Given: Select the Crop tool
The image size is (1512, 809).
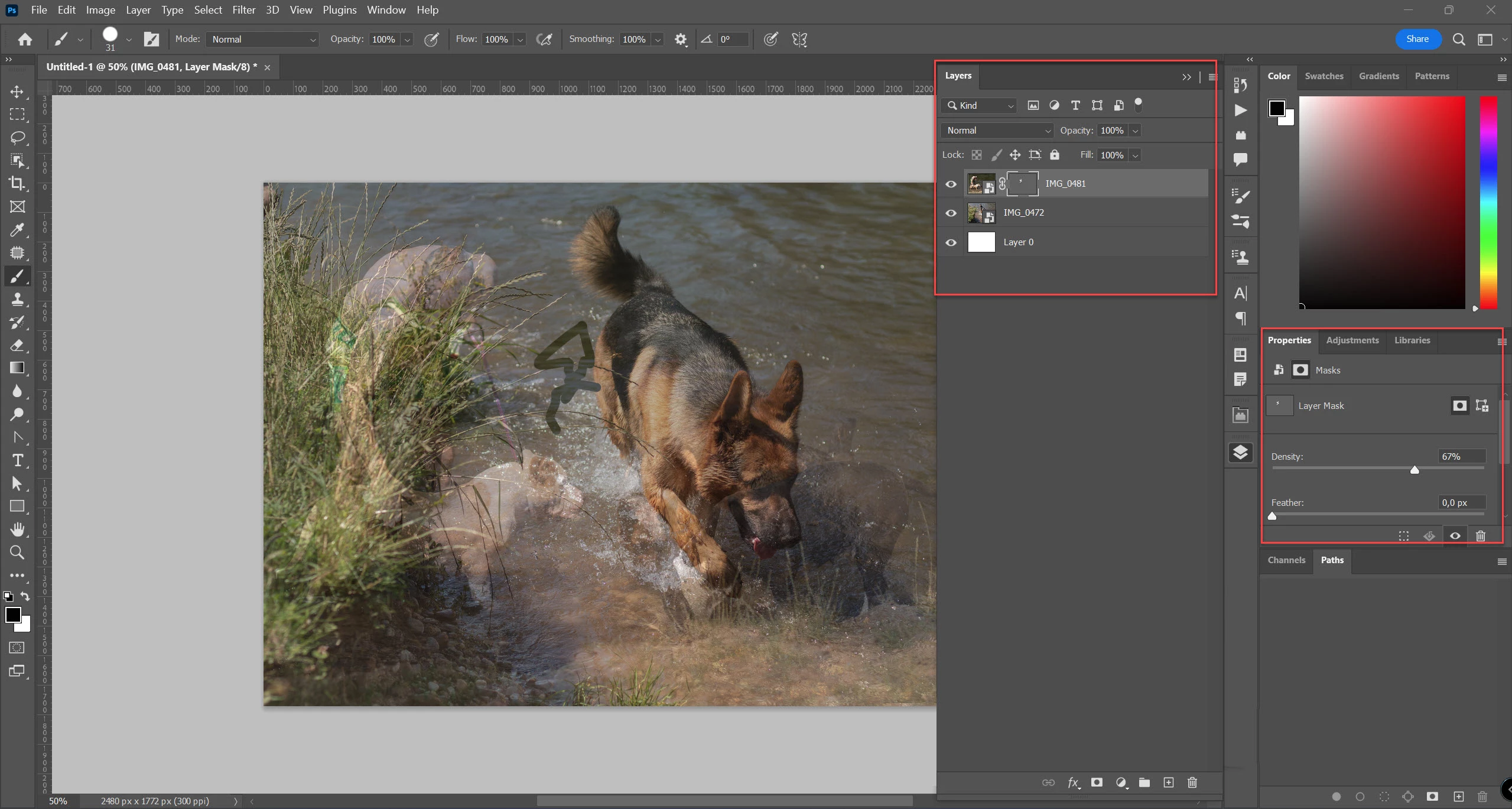Looking at the screenshot, I should (x=17, y=183).
